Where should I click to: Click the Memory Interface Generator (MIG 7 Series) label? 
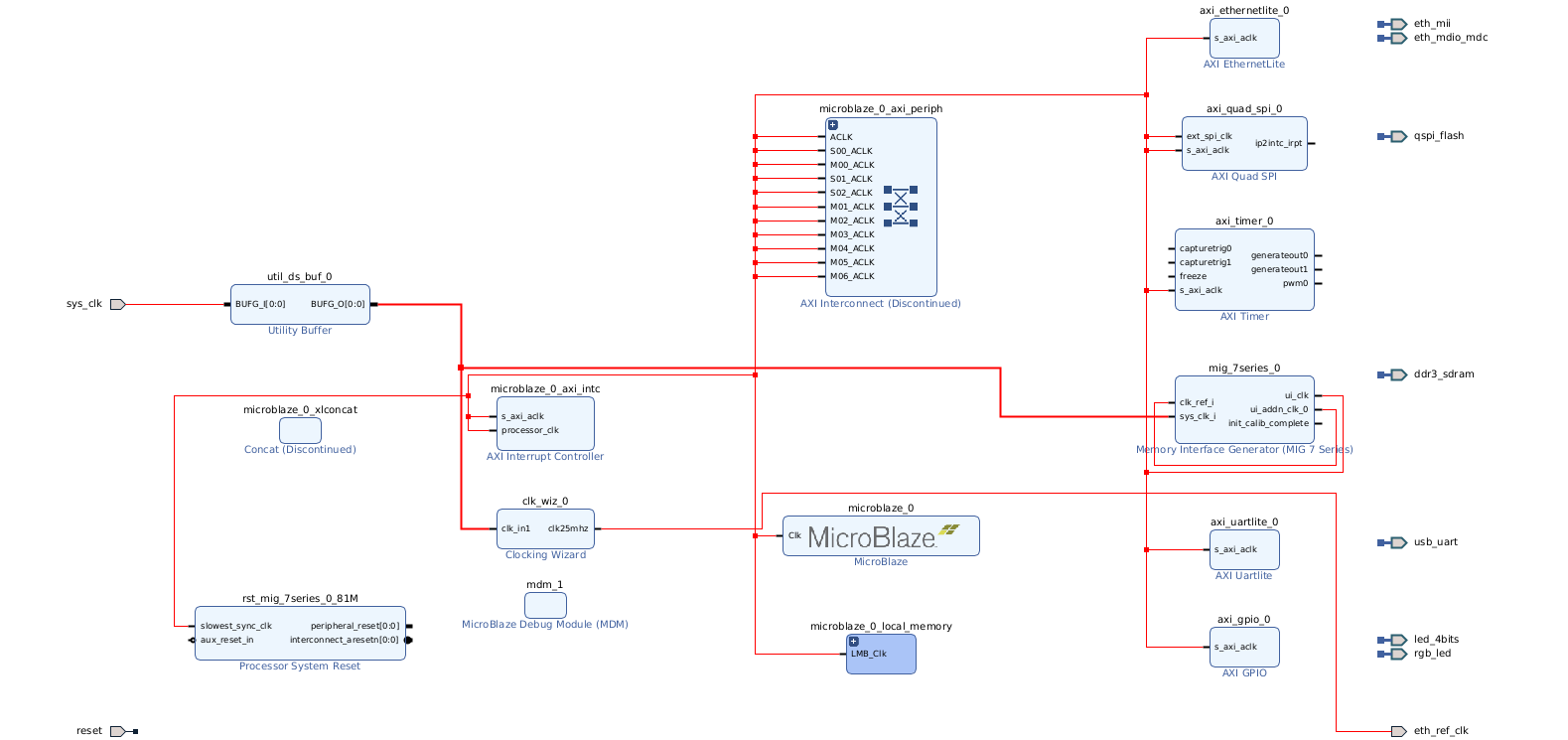tap(1244, 450)
